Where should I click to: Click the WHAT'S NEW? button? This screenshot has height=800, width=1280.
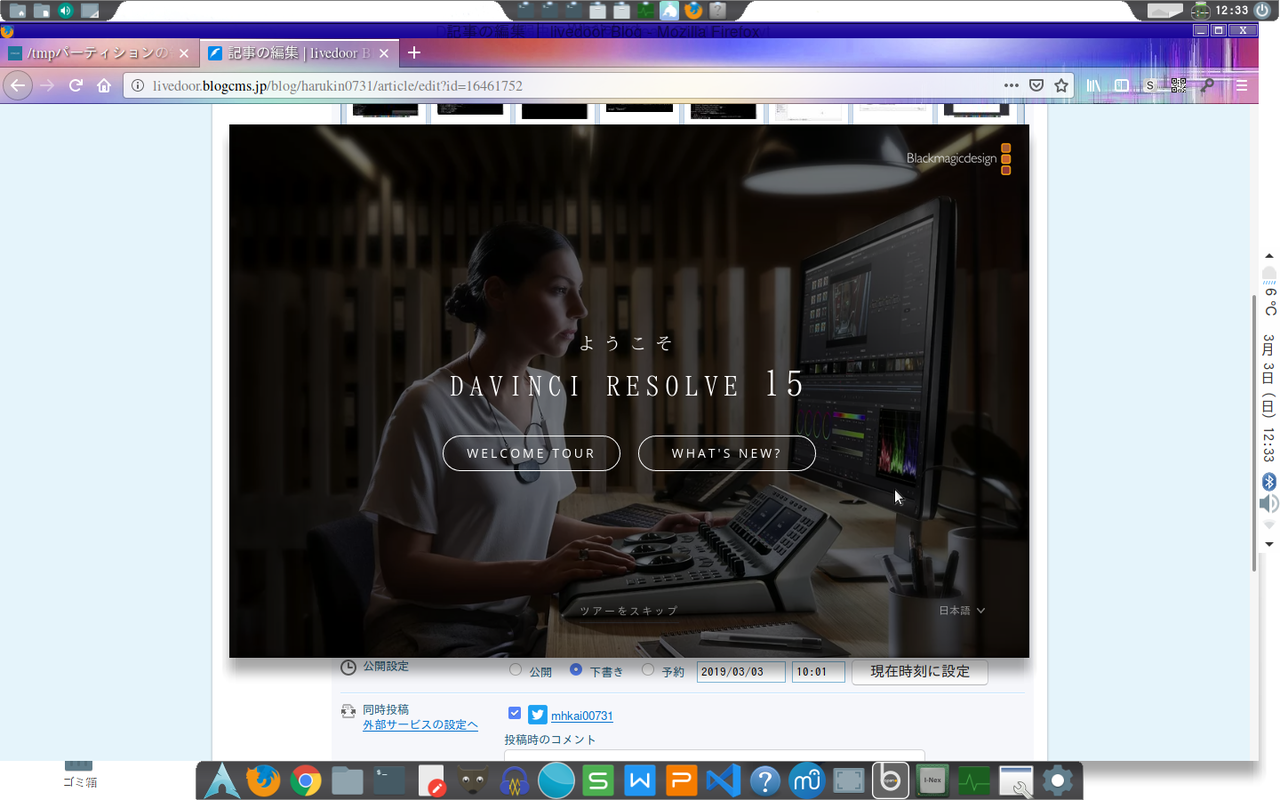tap(727, 453)
